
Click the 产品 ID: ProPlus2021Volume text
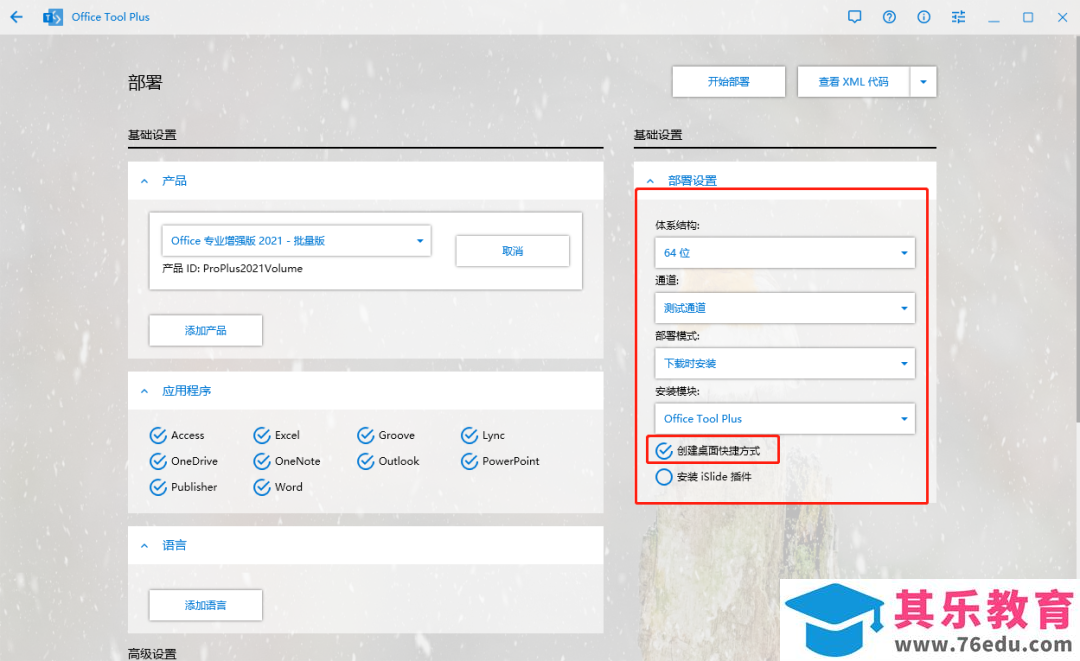(x=232, y=269)
